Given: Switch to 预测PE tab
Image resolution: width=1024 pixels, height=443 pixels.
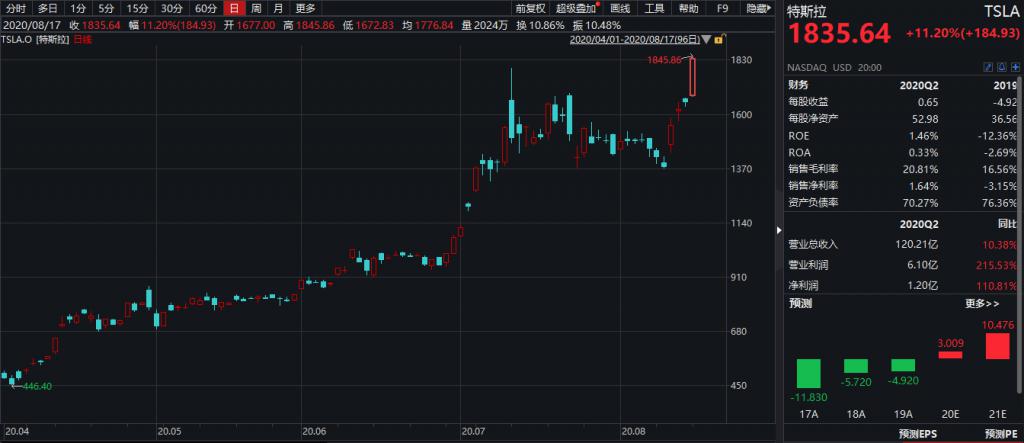Looking at the screenshot, I should coord(1000,434).
